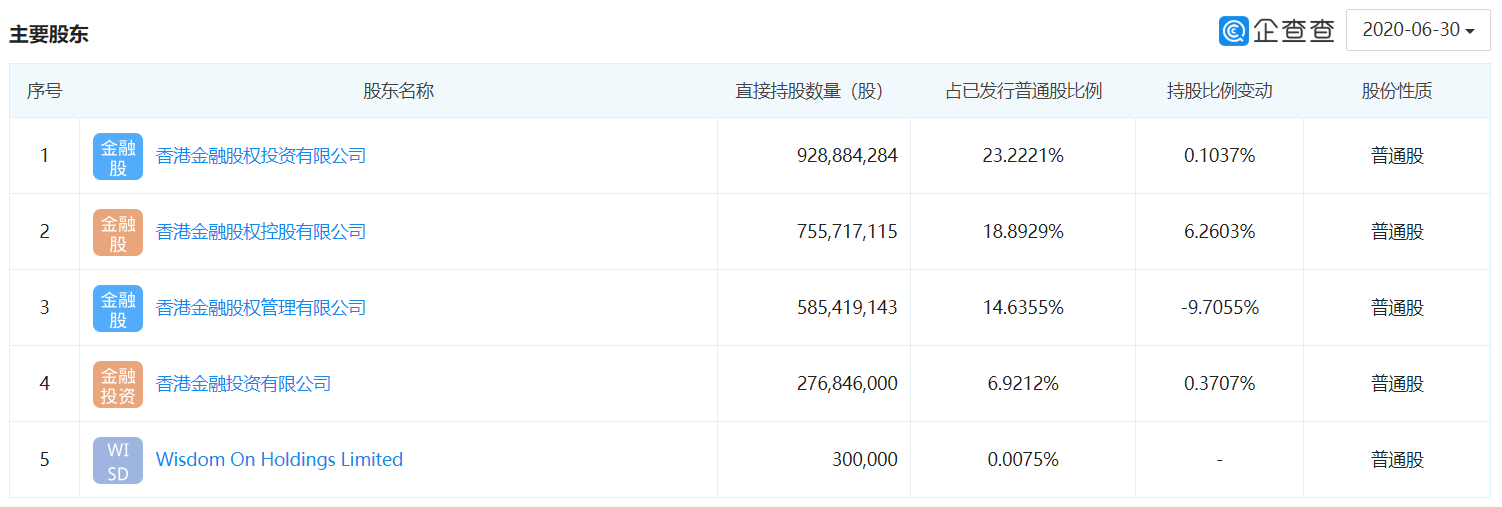This screenshot has width=1502, height=507.
Task: Click the 股份性质 column header
Action: pos(1397,91)
